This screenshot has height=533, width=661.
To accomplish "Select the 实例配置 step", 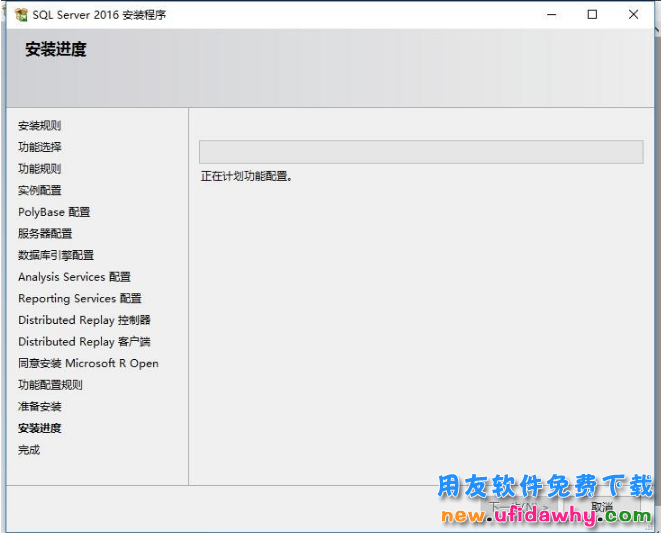I will [39, 190].
